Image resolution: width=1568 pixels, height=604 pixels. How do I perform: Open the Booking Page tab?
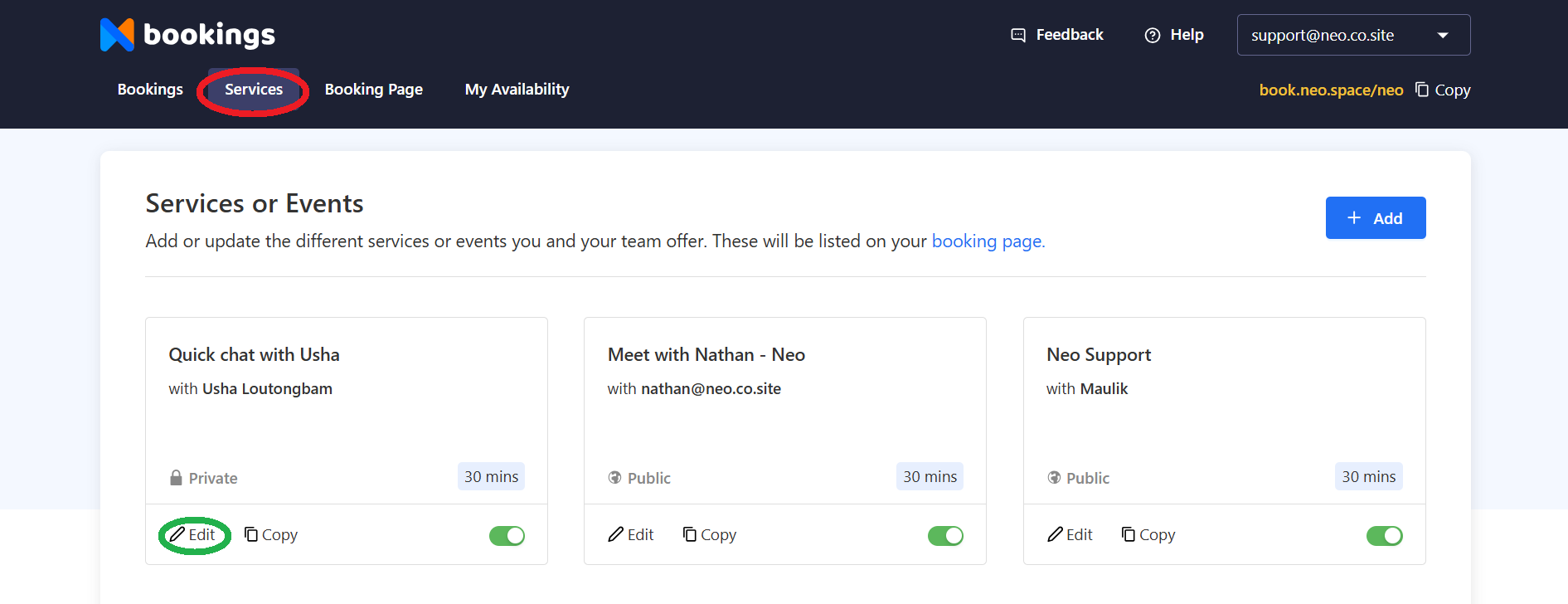coord(374,90)
